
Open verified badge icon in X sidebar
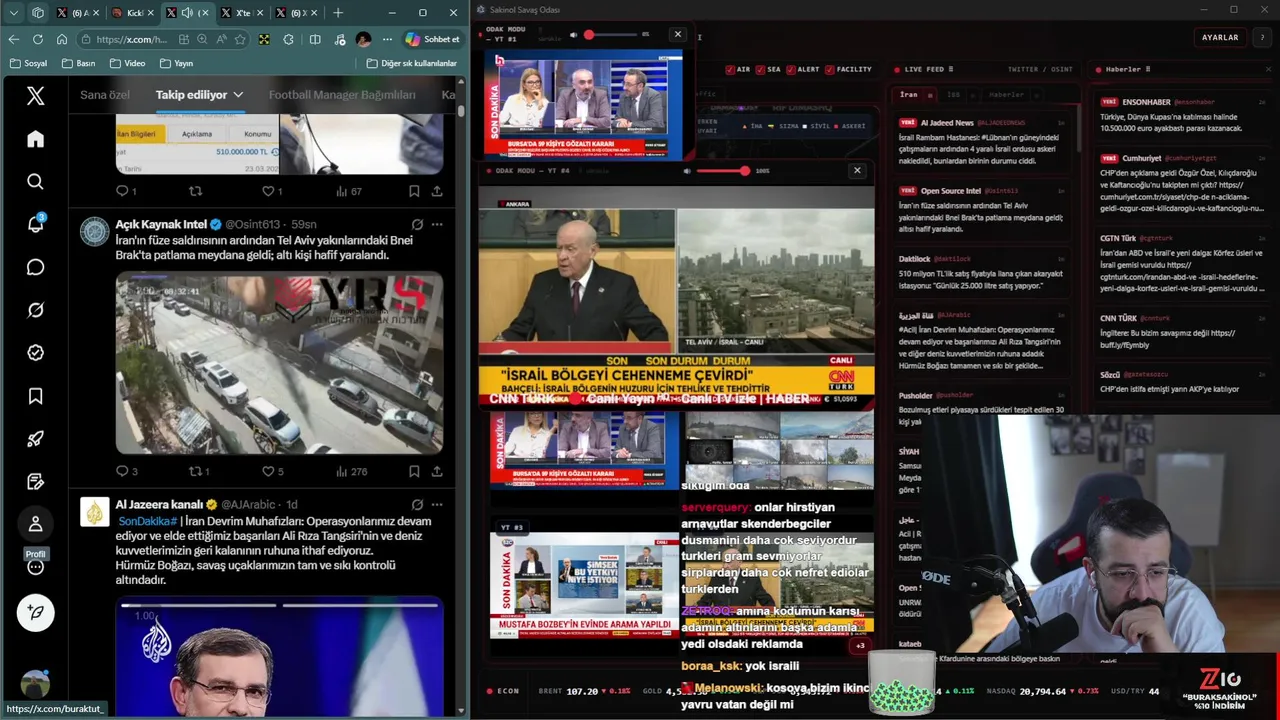(35, 353)
